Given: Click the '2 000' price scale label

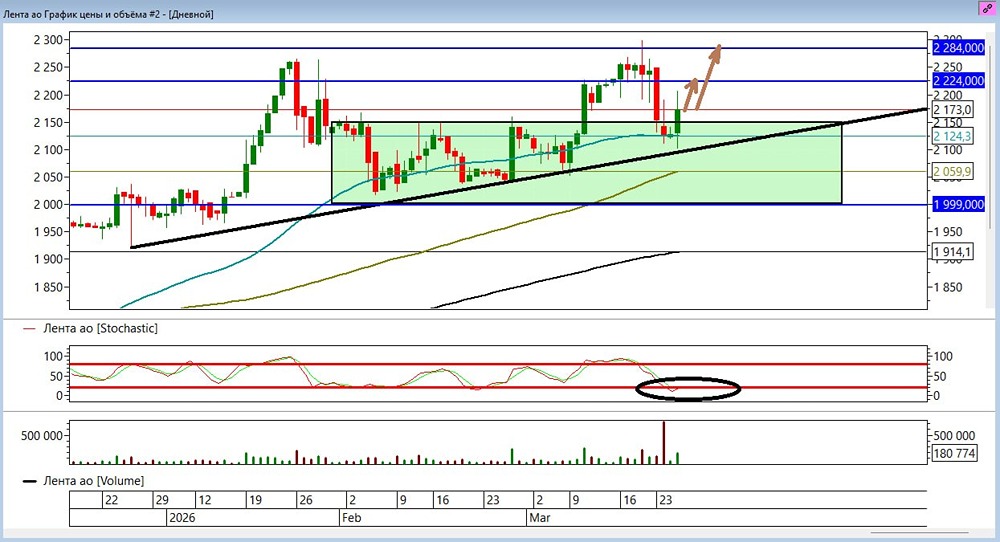Looking at the screenshot, I should tap(48, 204).
